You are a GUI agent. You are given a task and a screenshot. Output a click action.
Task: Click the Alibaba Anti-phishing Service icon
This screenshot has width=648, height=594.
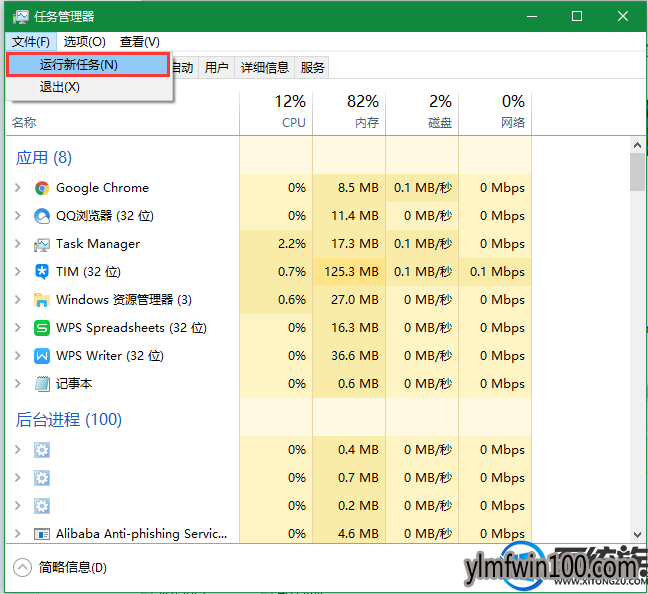(42, 534)
